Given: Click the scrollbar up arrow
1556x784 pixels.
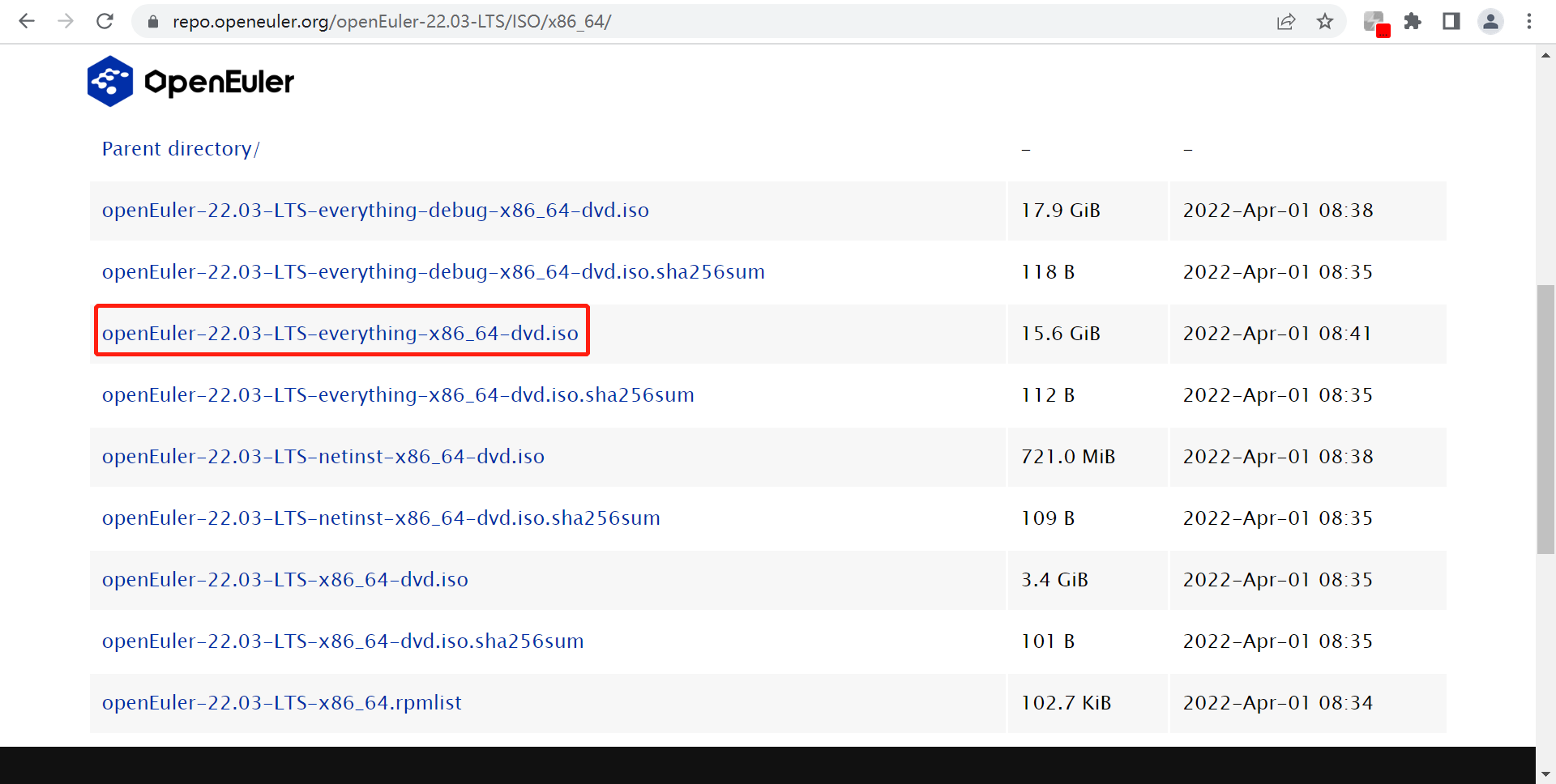Looking at the screenshot, I should click(1545, 55).
